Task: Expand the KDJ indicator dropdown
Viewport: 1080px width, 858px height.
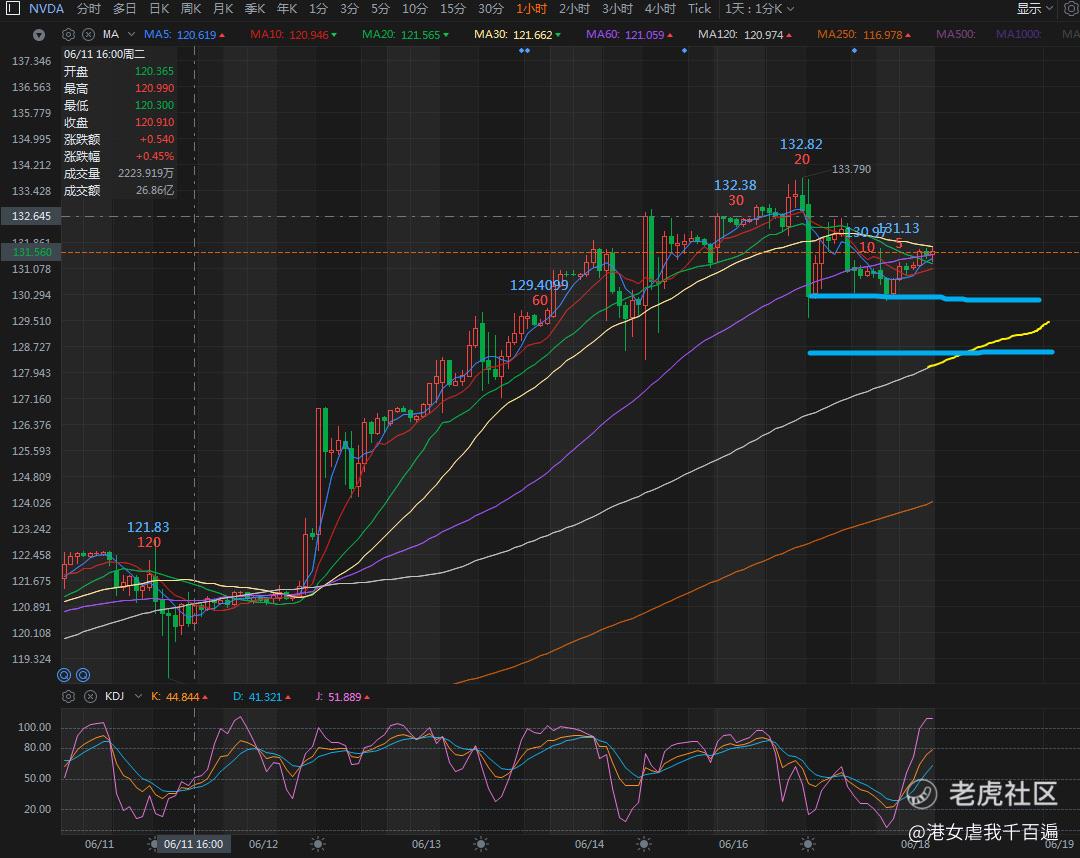Action: click(138, 696)
